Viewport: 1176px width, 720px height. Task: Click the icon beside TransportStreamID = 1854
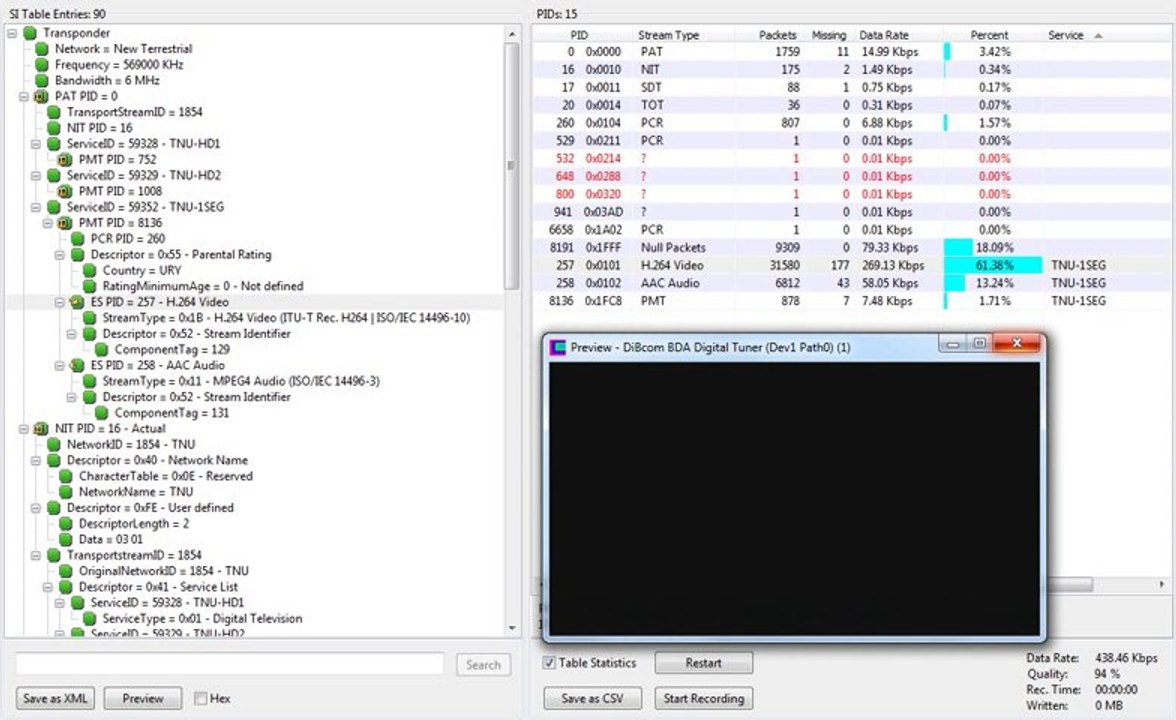click(x=53, y=112)
